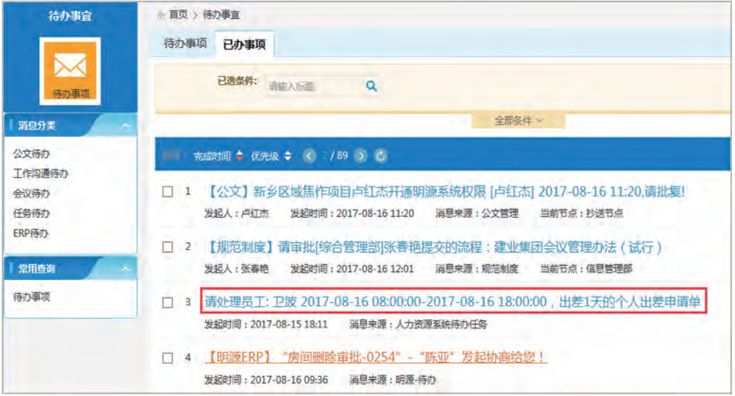Click 消息来源：规范制度 text
The width and height of the screenshot is (735, 396).
(477, 269)
